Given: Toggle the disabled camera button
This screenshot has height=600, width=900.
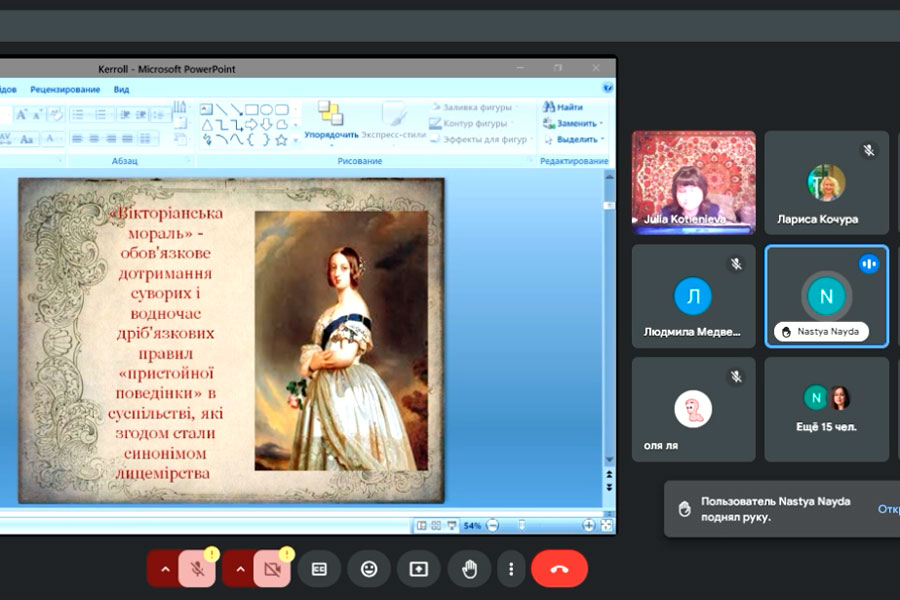Looking at the screenshot, I should [x=272, y=569].
